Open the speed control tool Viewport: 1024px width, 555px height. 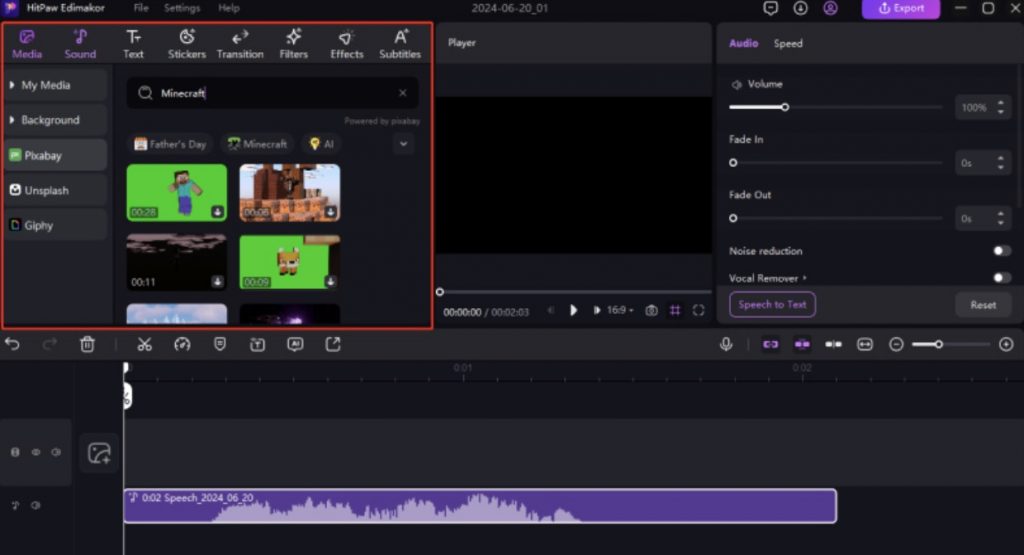tap(182, 344)
